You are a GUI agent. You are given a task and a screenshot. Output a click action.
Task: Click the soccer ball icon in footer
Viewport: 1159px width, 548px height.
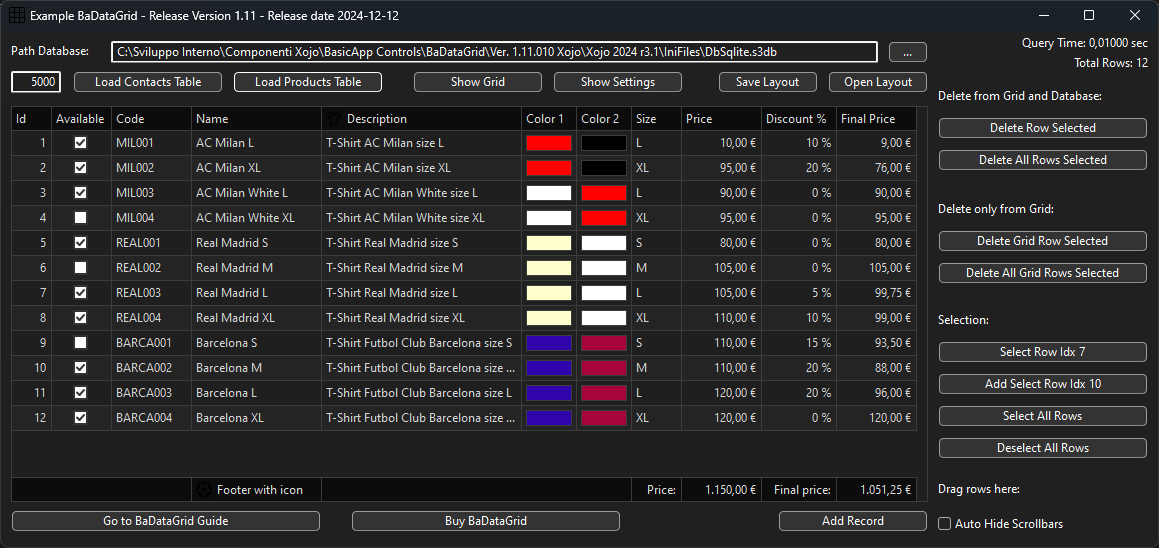tap(204, 490)
